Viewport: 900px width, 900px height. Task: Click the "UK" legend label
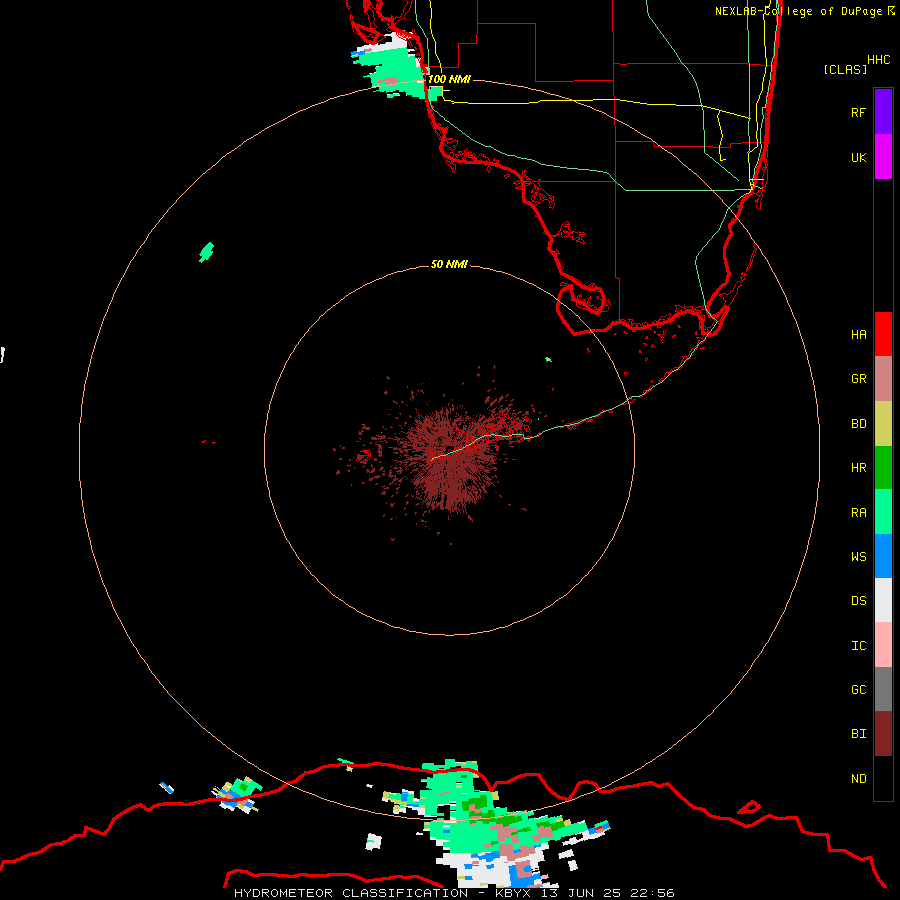tap(858, 157)
